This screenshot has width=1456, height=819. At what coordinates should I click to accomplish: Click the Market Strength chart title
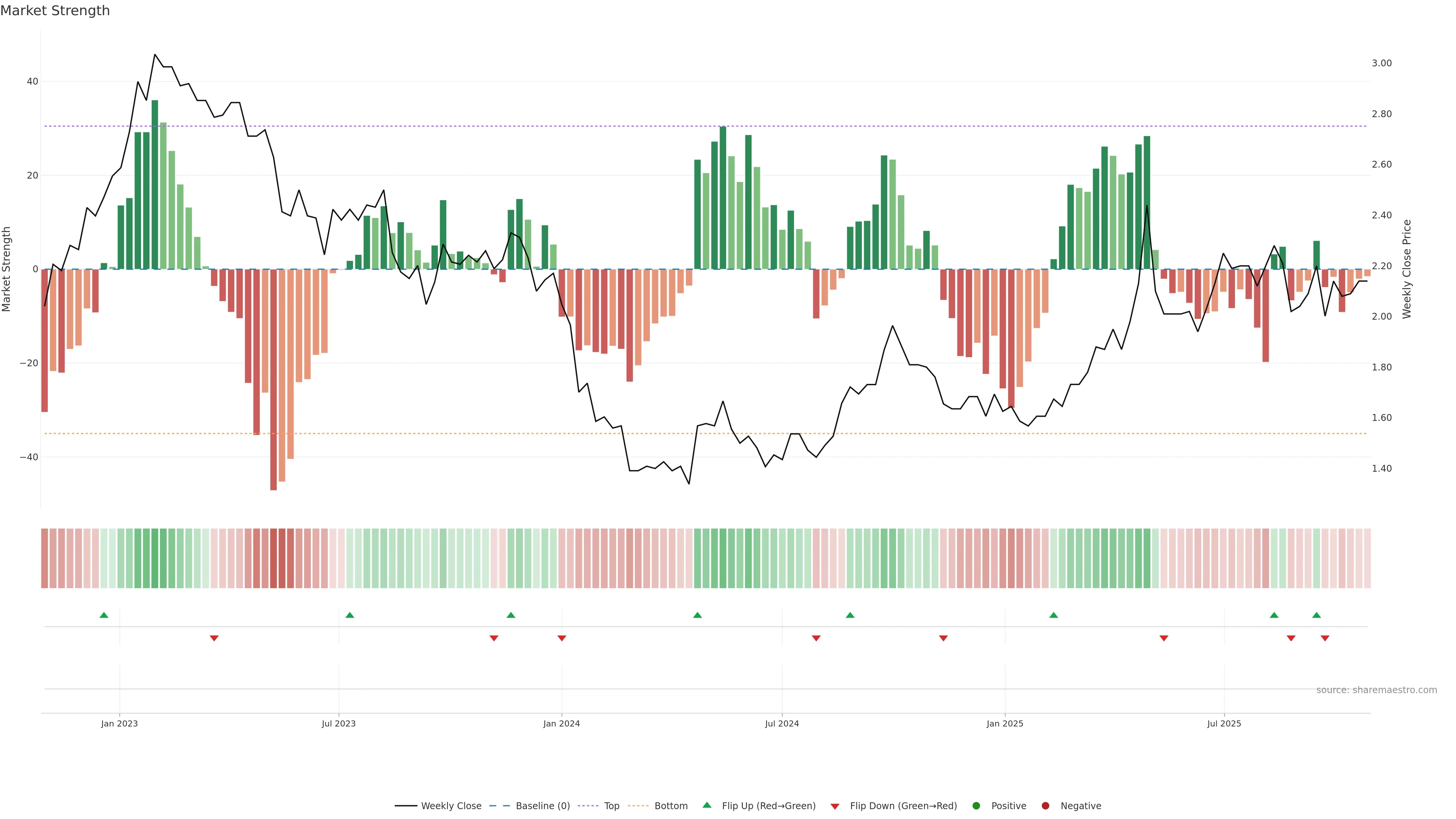pos(55,11)
